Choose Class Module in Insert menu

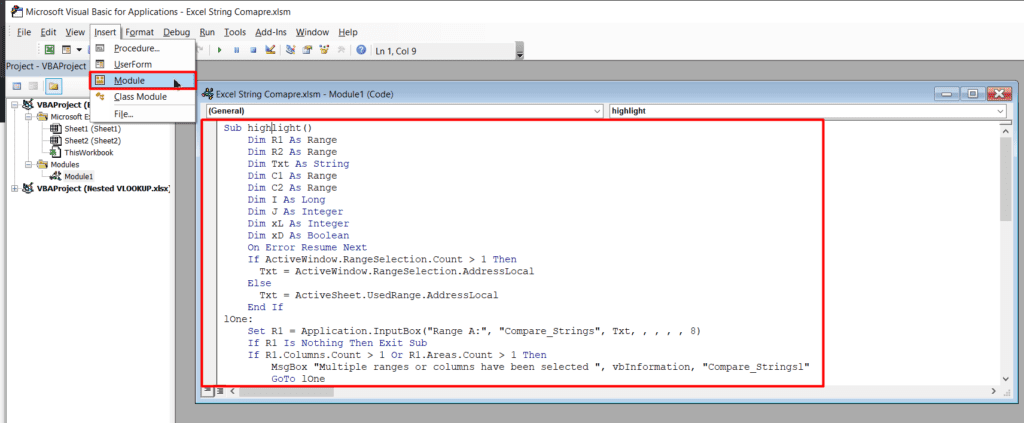click(x=139, y=97)
